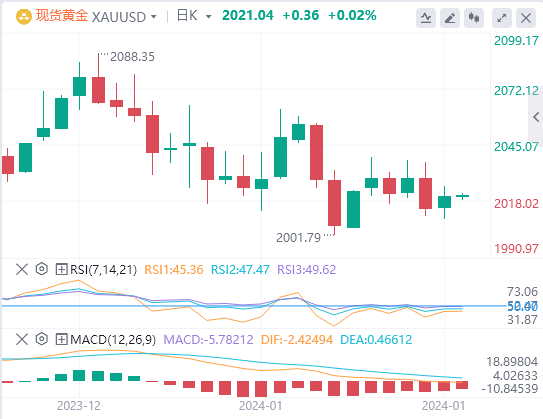Remove the RSI indicator panel
This screenshot has width=543, height=419.
point(22,269)
